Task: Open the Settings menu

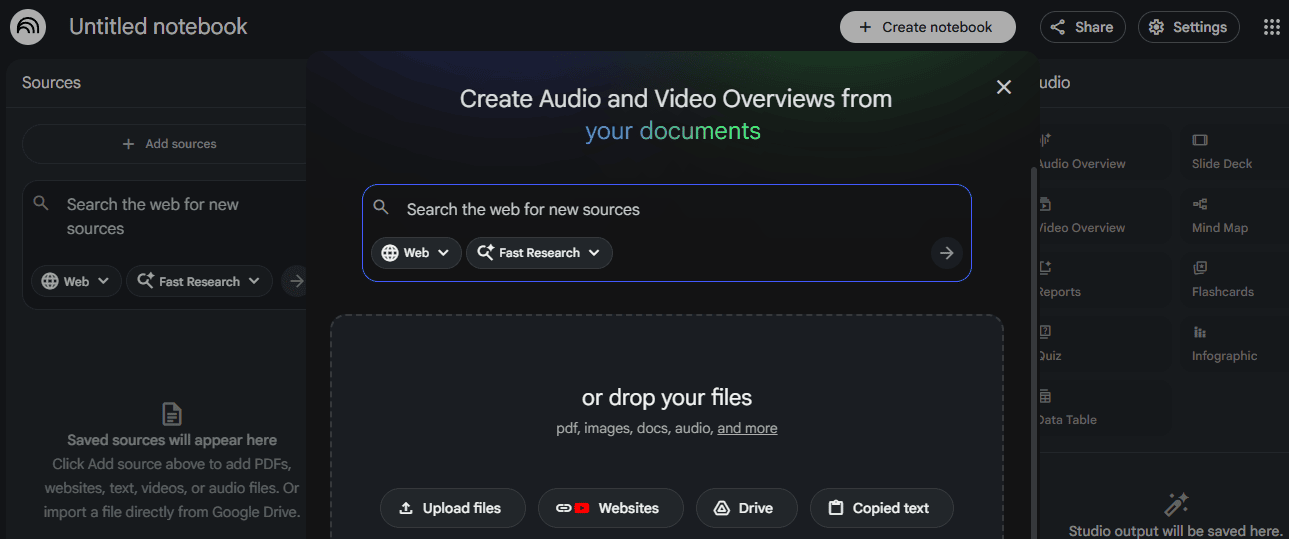Action: click(x=1188, y=27)
